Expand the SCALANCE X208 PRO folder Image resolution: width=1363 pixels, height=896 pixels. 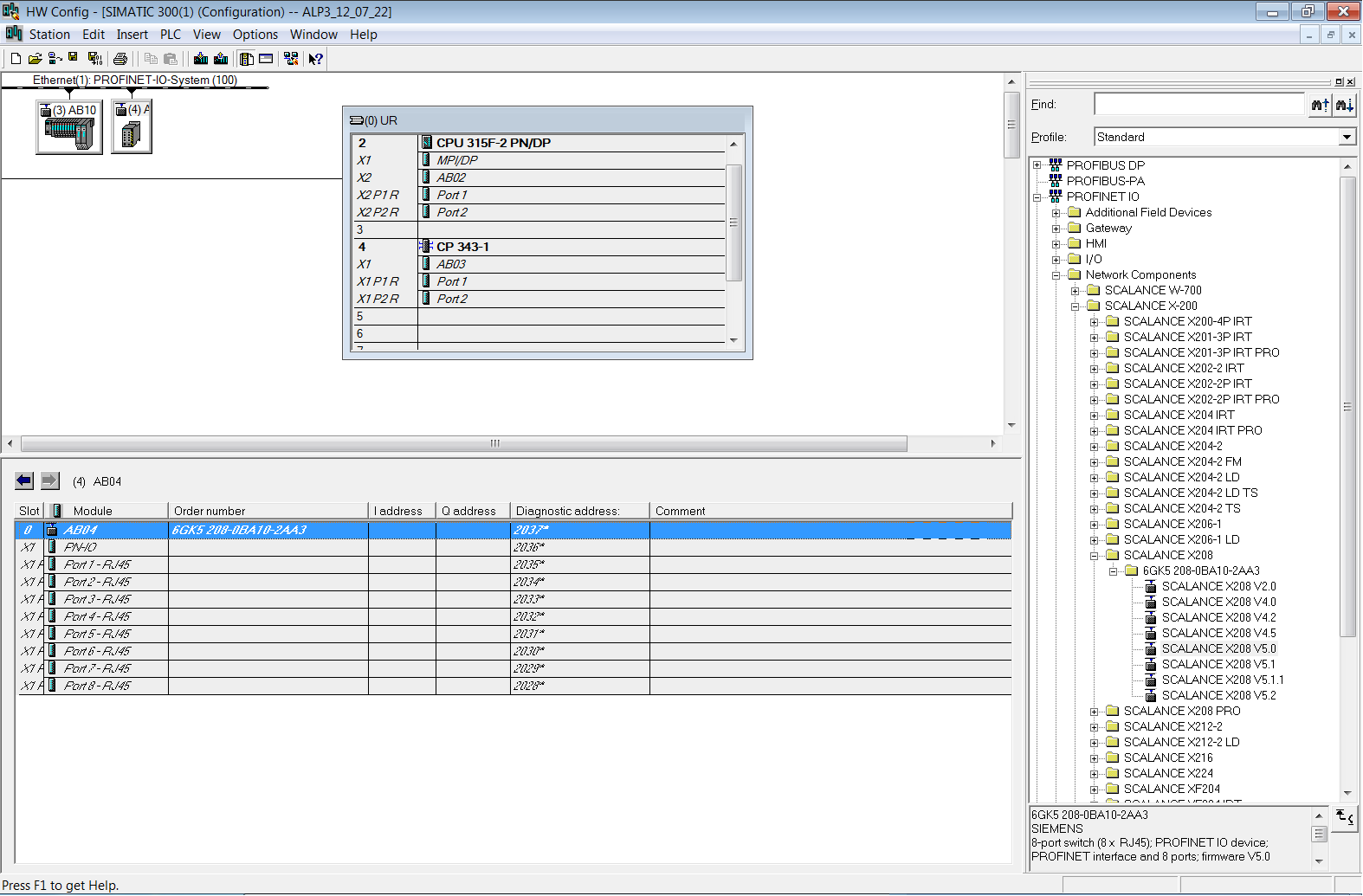point(1095,712)
